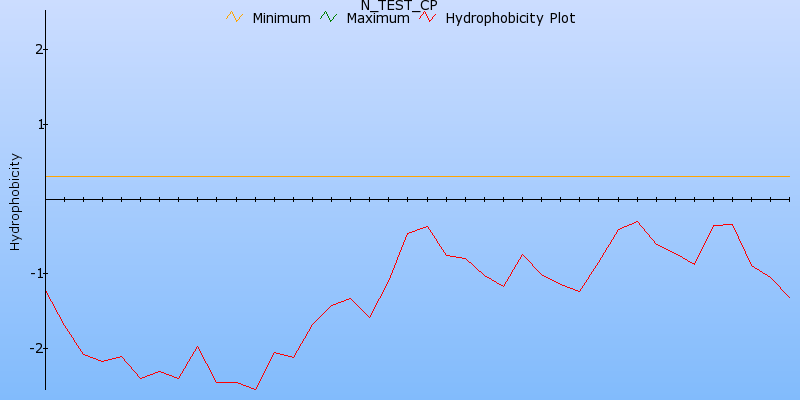Click the N_TEST_CP chart title

399,5
